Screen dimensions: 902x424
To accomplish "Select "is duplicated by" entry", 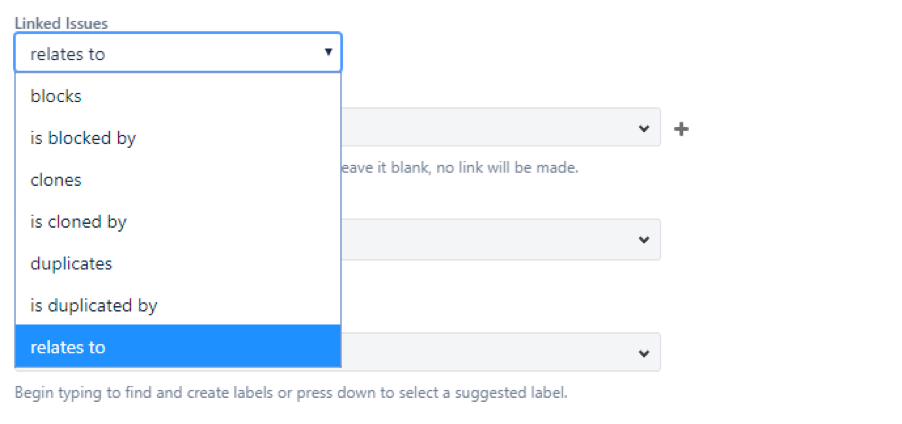I will pyautogui.click(x=178, y=306).
